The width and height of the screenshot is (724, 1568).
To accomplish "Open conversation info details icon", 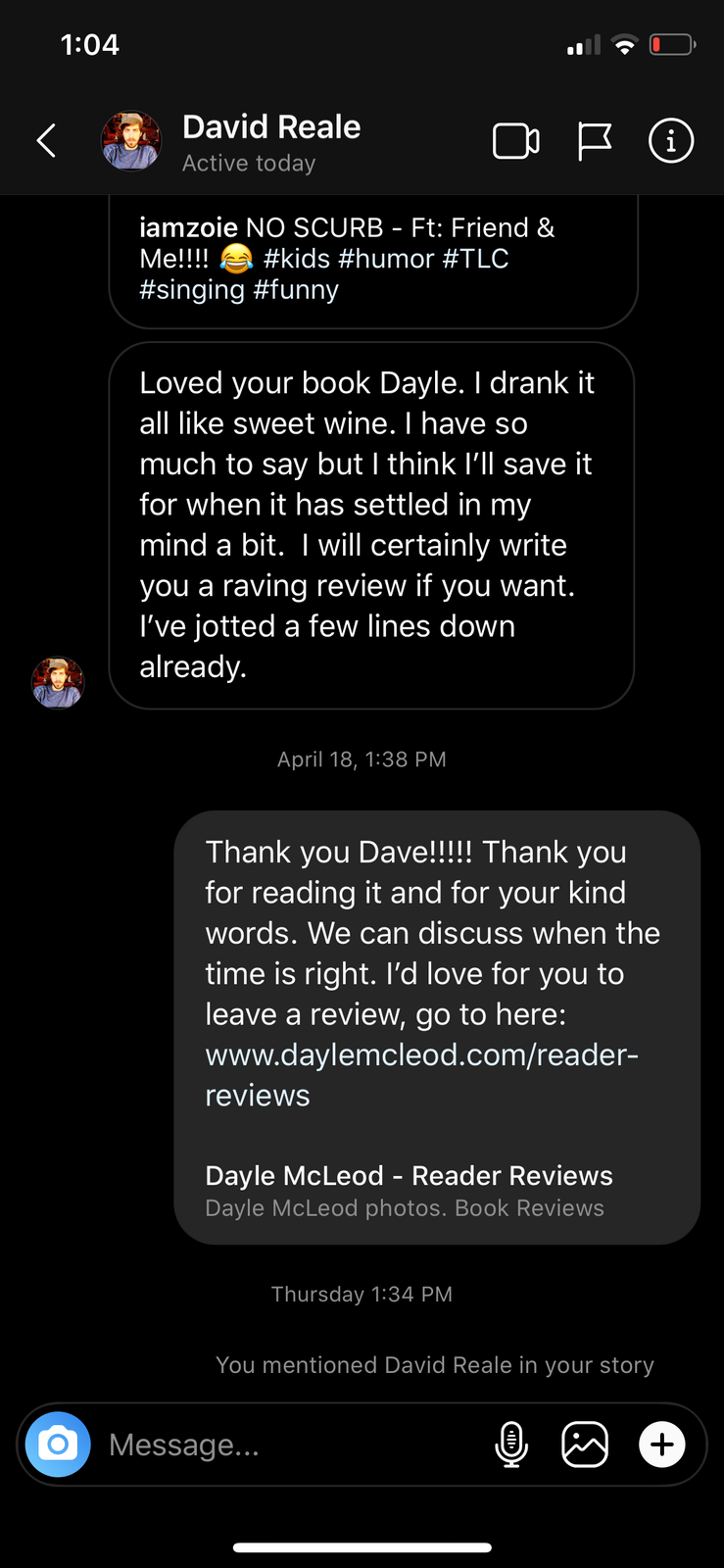I will 671,141.
